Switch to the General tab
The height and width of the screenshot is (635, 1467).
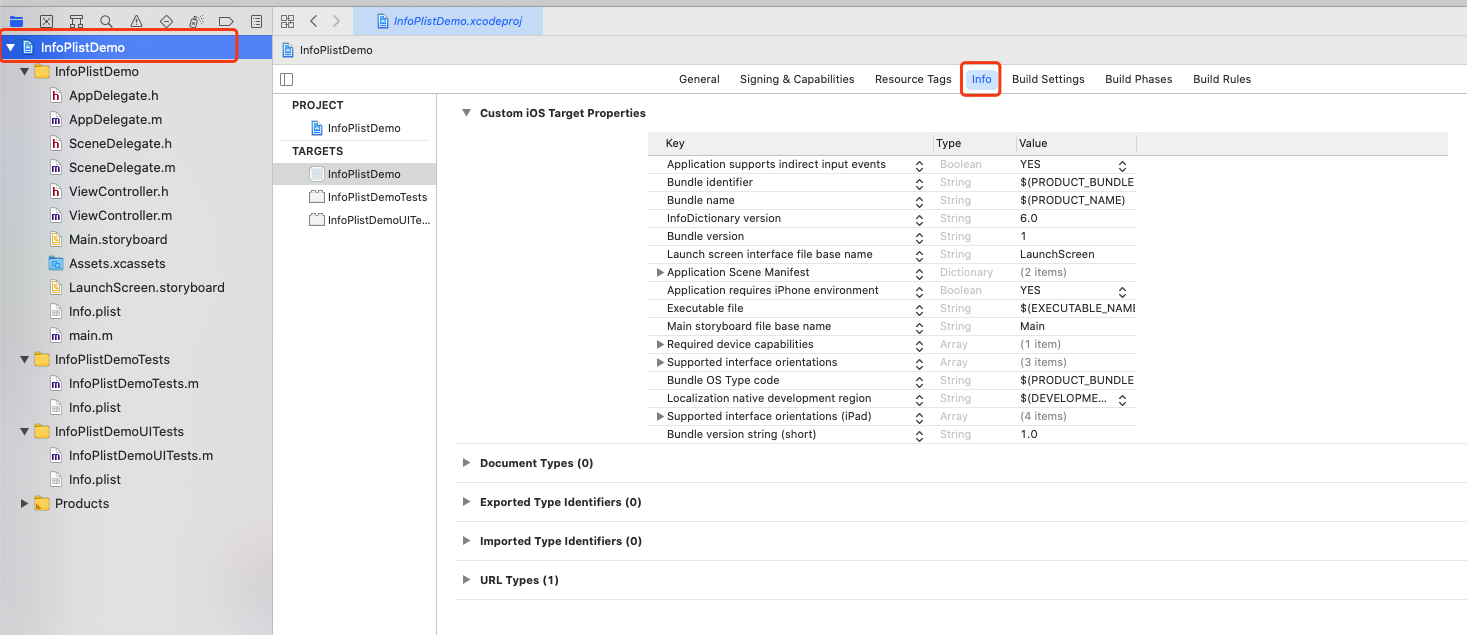(699, 79)
